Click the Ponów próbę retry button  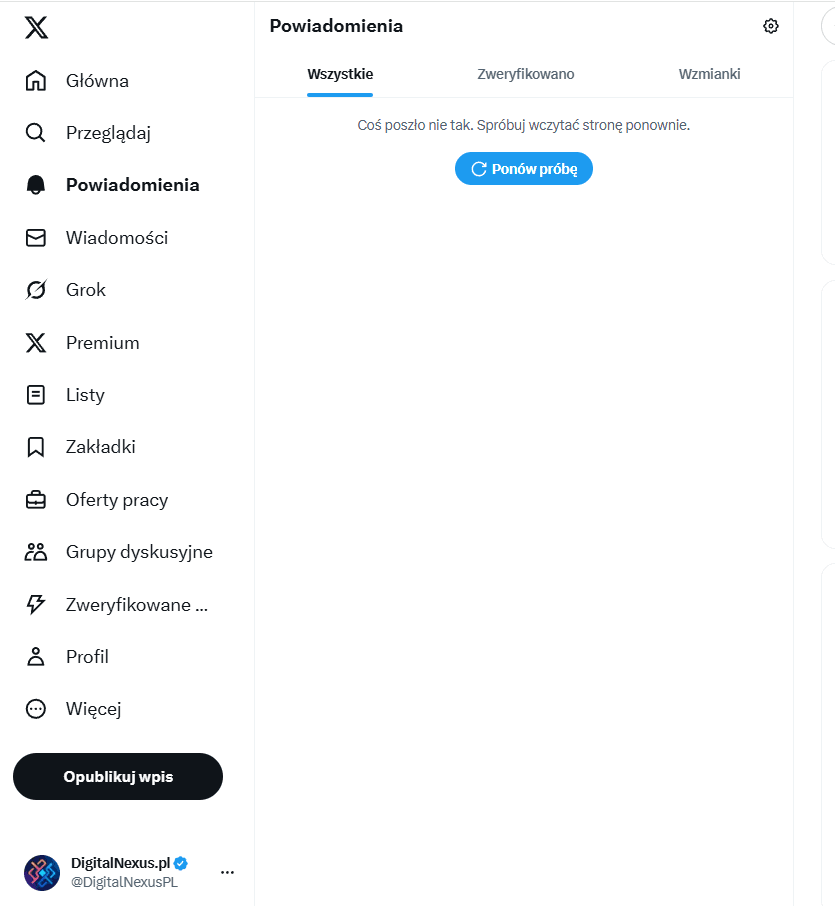click(524, 169)
